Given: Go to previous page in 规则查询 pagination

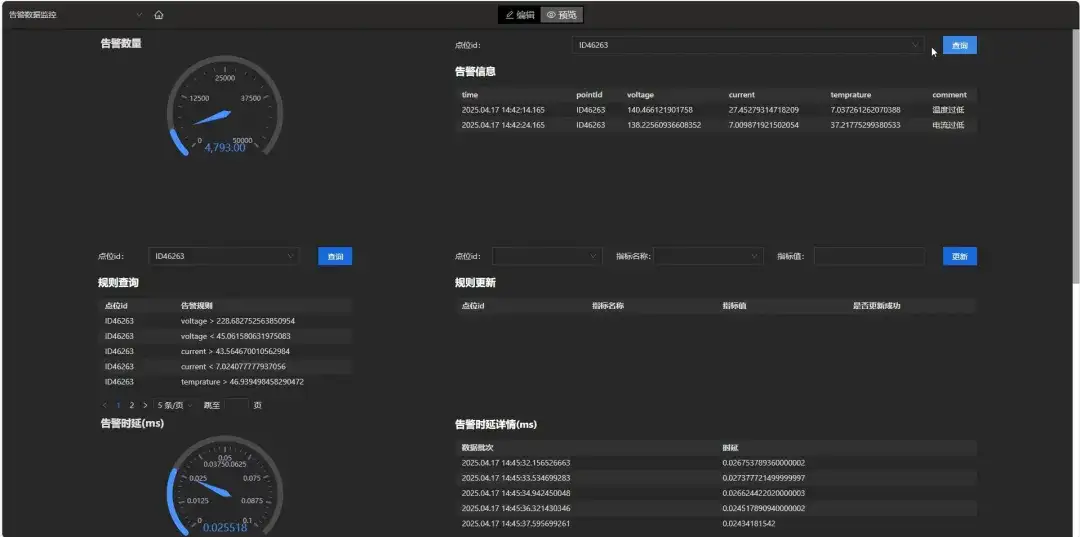Looking at the screenshot, I should point(105,406).
